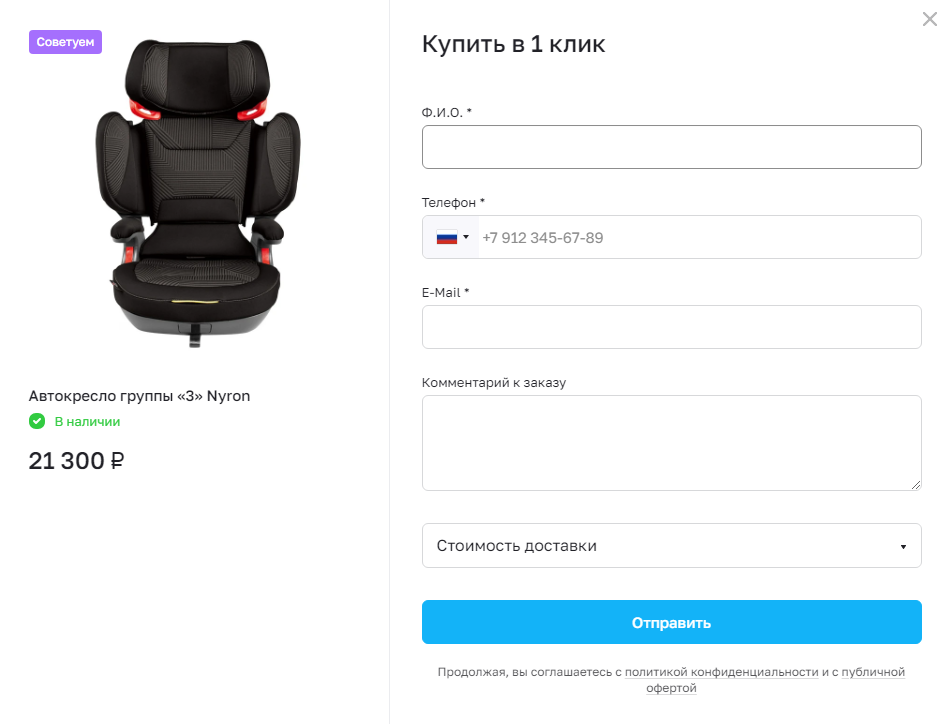Click the Комментарий к заказу label
This screenshot has width=950, height=724.
click(x=494, y=383)
